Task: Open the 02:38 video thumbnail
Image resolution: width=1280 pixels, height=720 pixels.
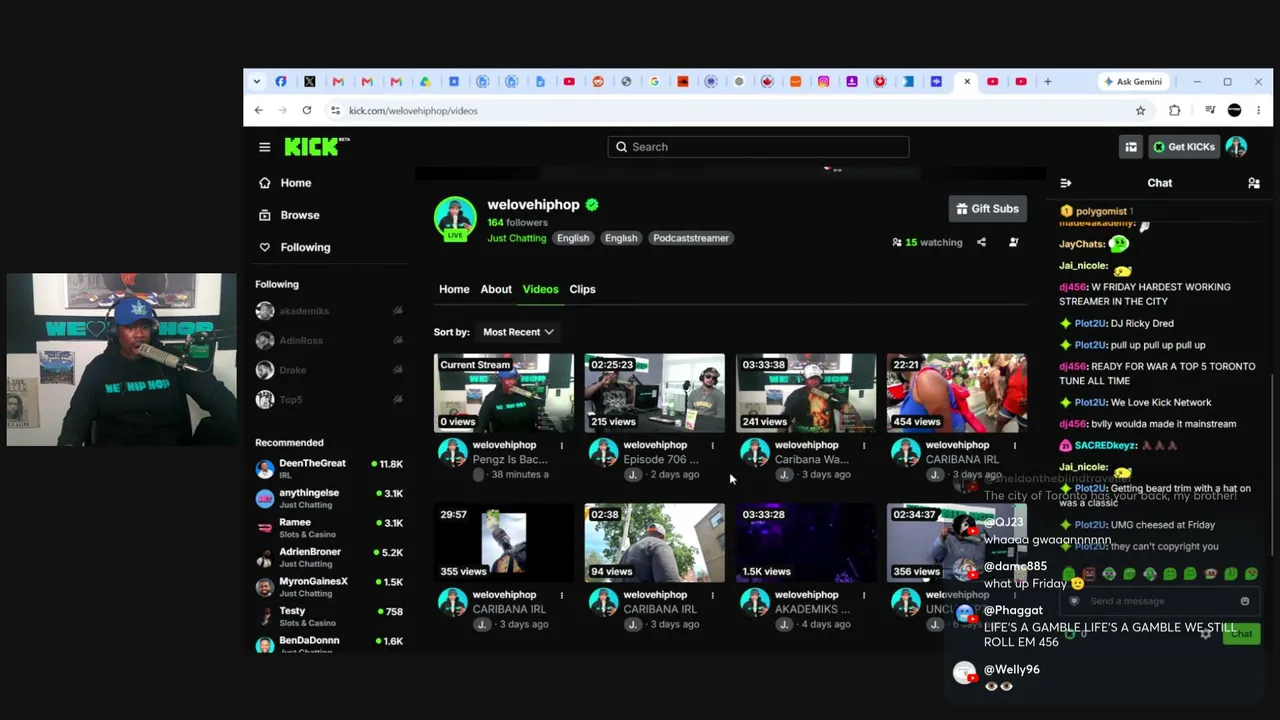Action: coord(655,543)
